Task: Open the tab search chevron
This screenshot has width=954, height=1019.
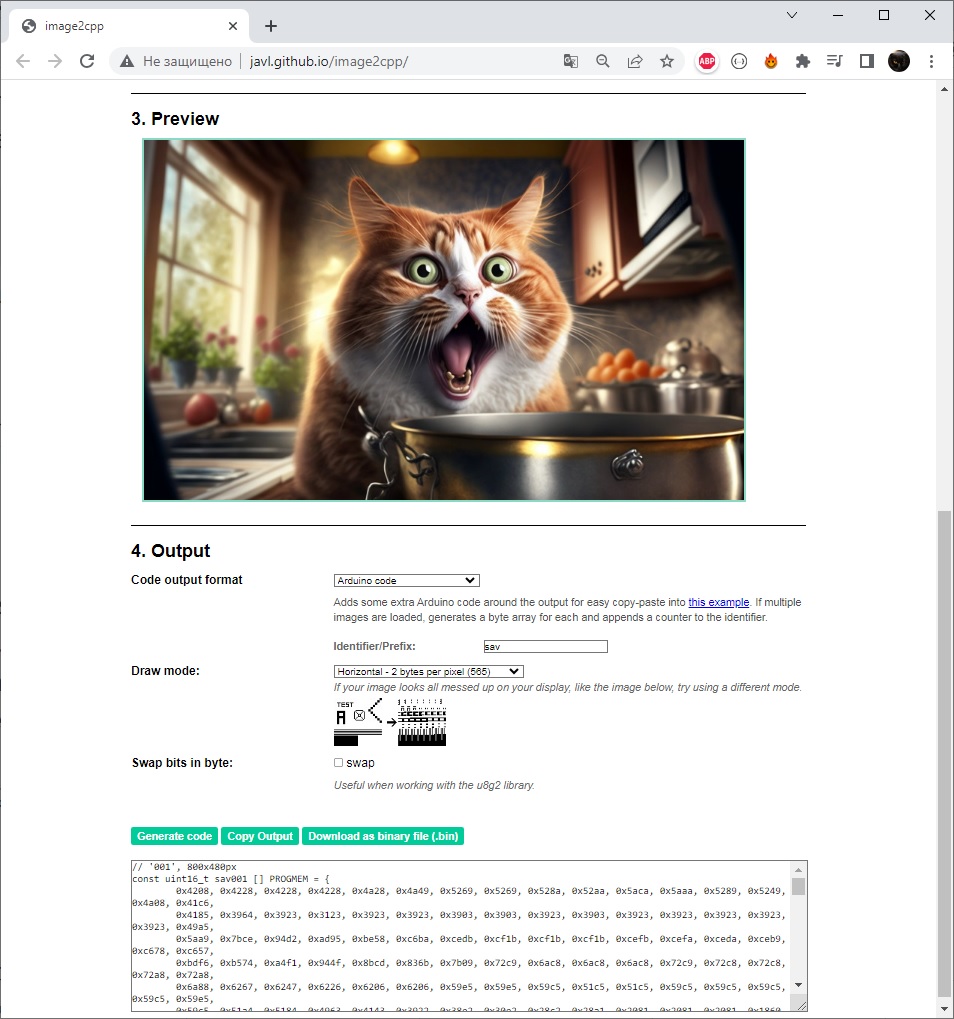Action: pyautogui.click(x=792, y=15)
